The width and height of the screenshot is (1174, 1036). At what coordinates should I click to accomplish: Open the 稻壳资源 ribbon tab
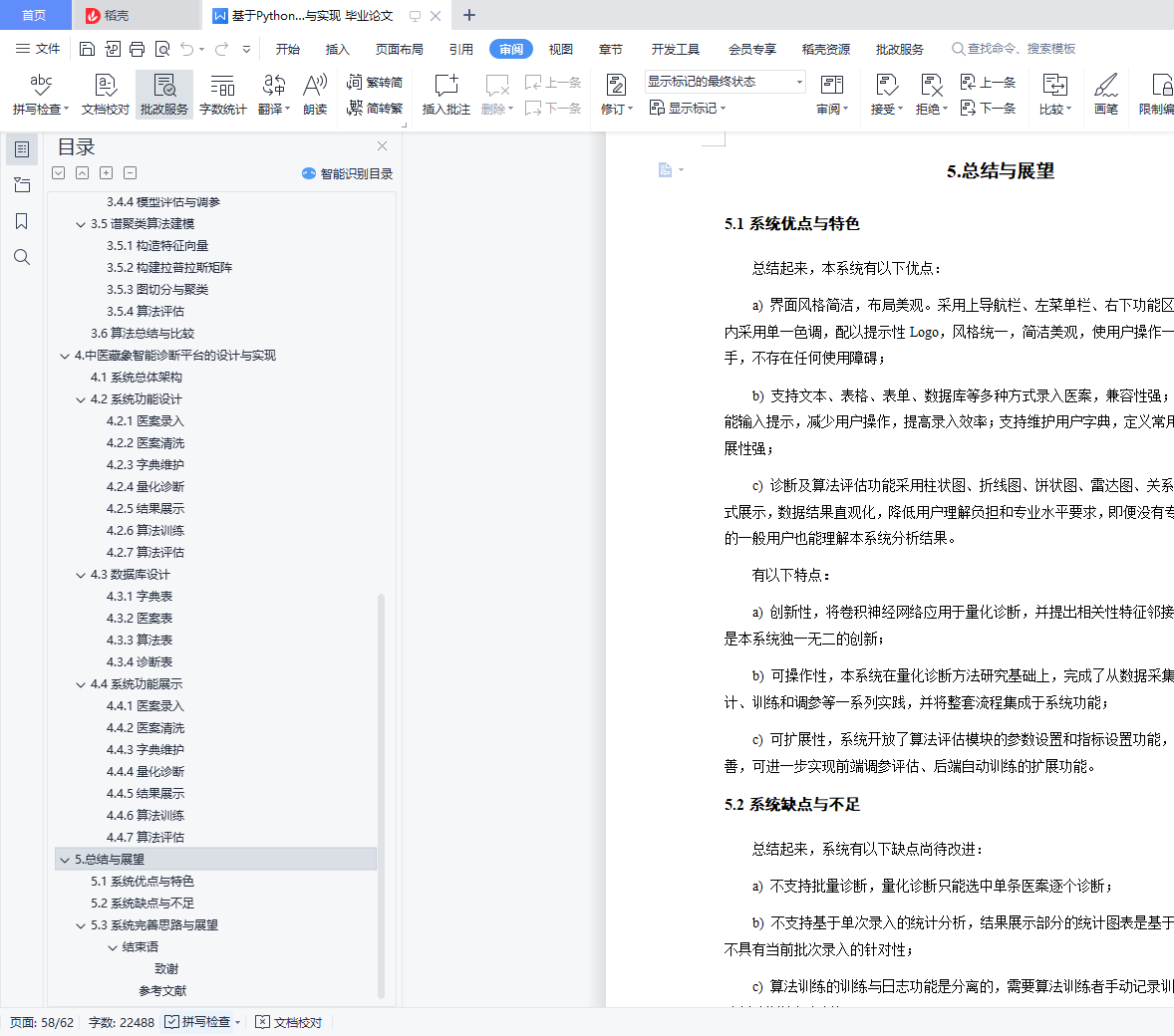[826, 50]
